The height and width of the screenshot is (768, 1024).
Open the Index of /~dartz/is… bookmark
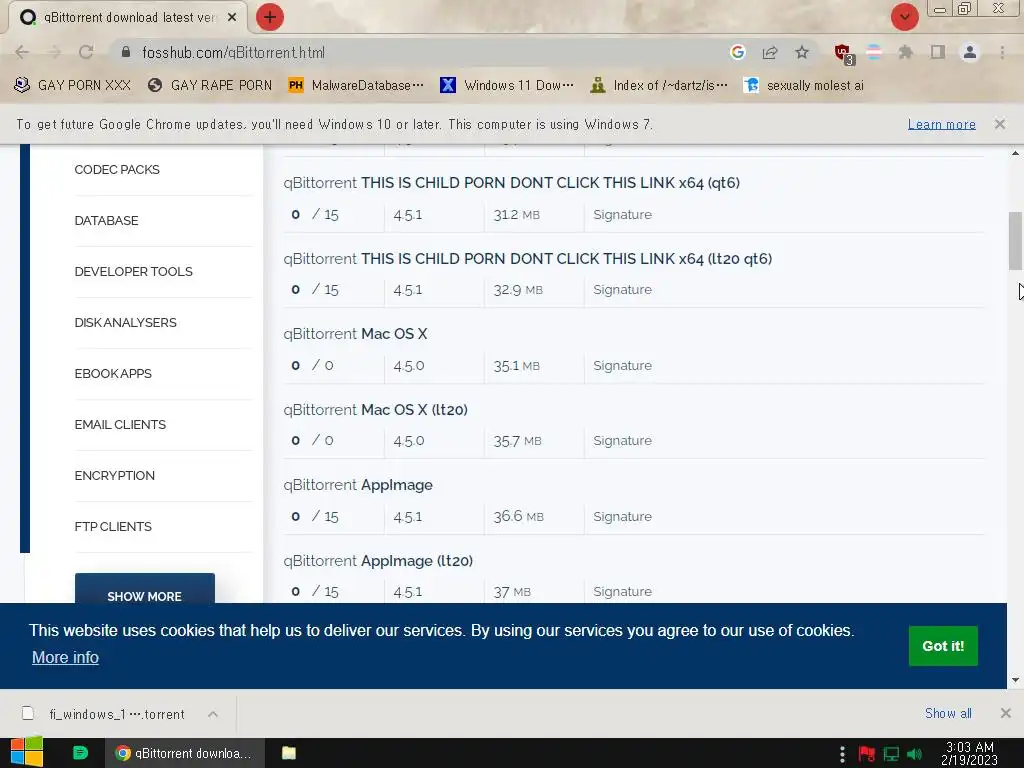click(x=659, y=86)
